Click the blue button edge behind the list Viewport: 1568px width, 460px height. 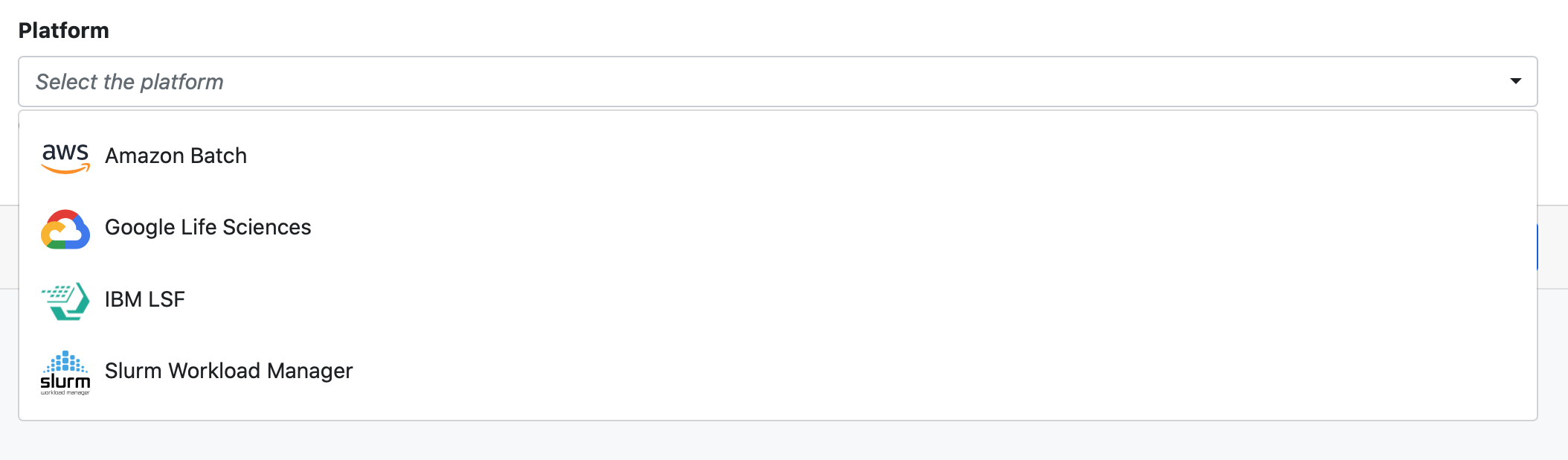click(1537, 247)
